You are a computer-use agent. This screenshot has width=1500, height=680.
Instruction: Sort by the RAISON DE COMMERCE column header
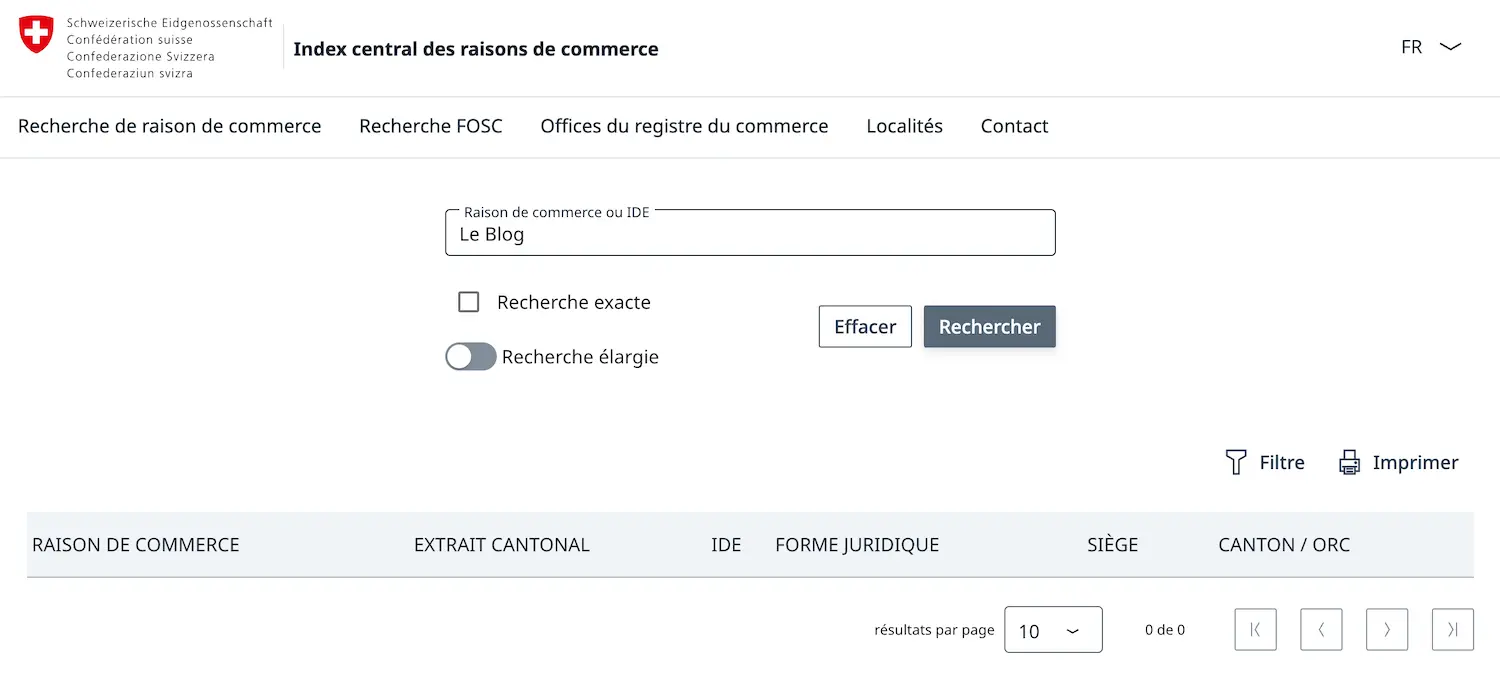(x=135, y=544)
